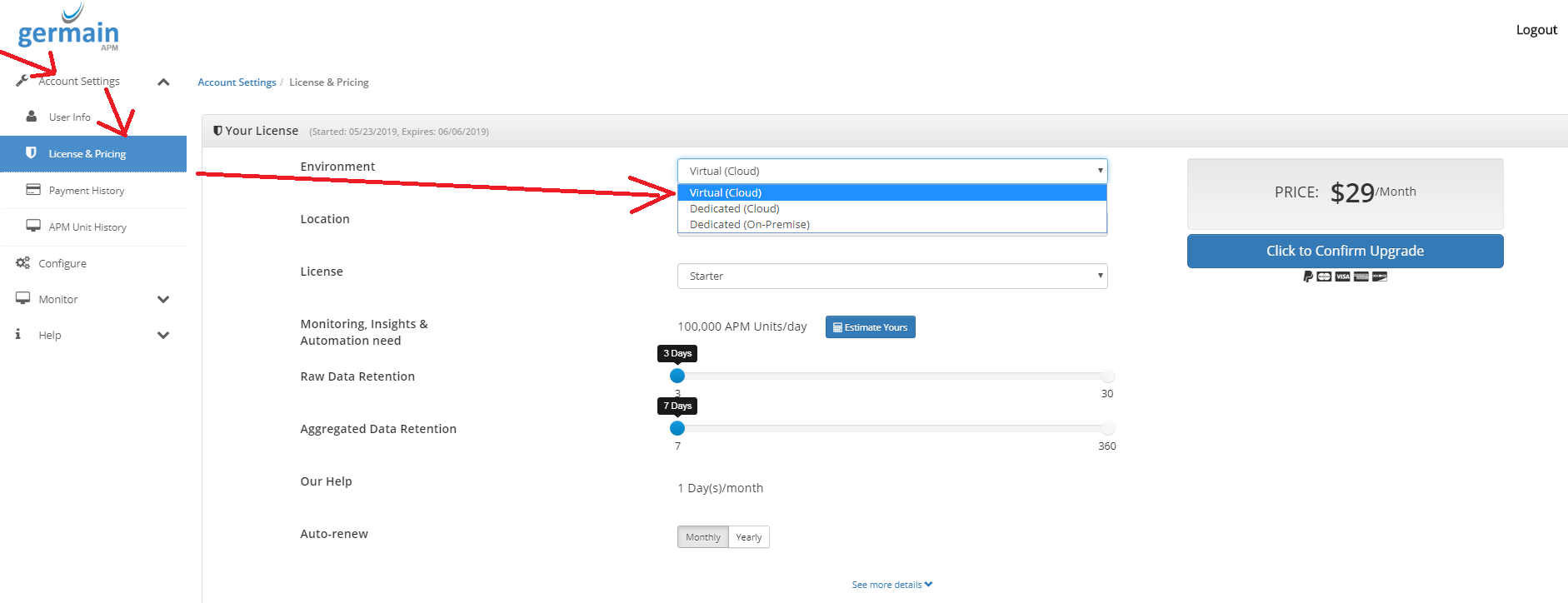Choose Dedicated (On-Premise) environment option

[749, 225]
